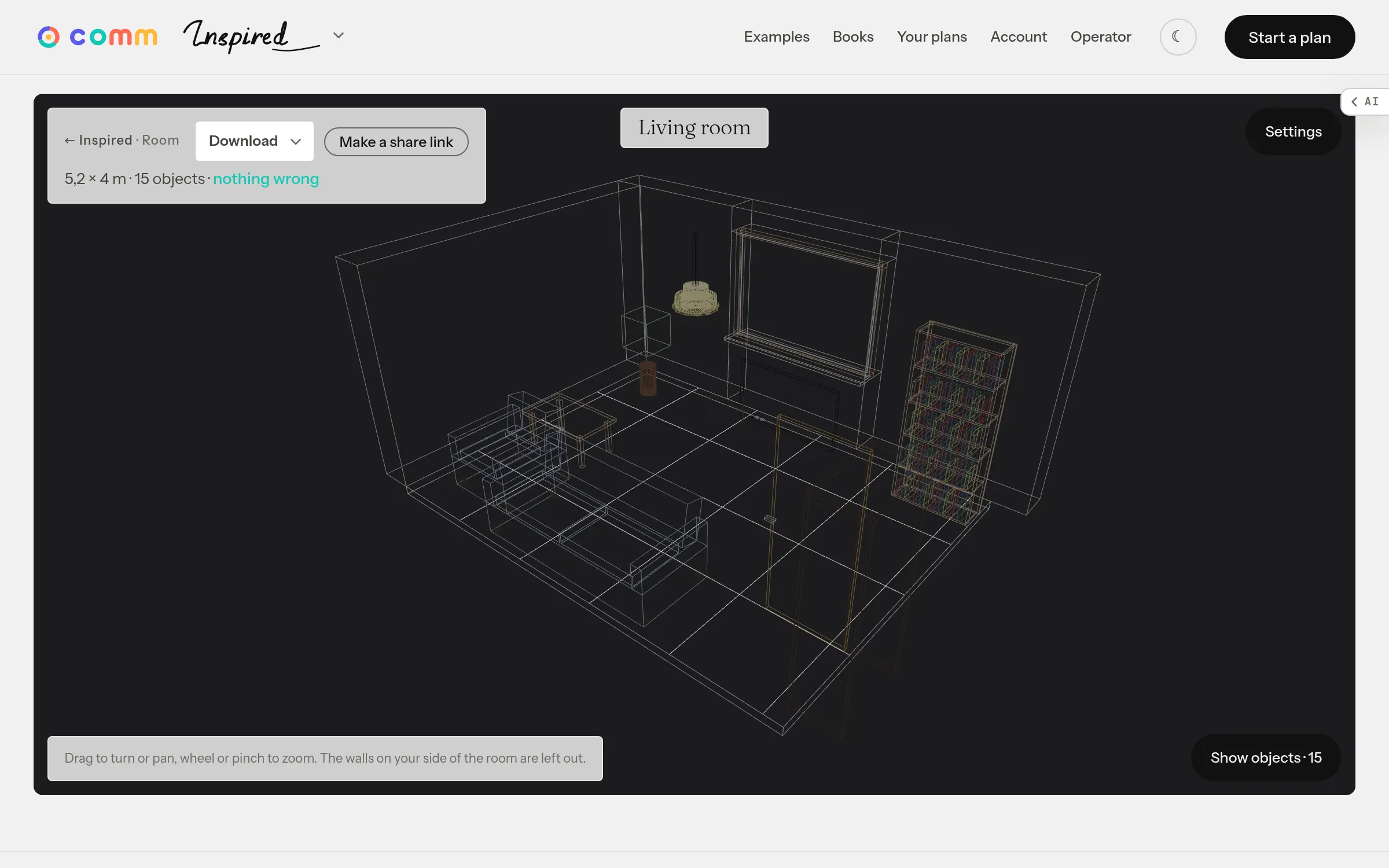Click the 5,2 × 4 m dimensions text
The image size is (1389, 868).
click(95, 179)
